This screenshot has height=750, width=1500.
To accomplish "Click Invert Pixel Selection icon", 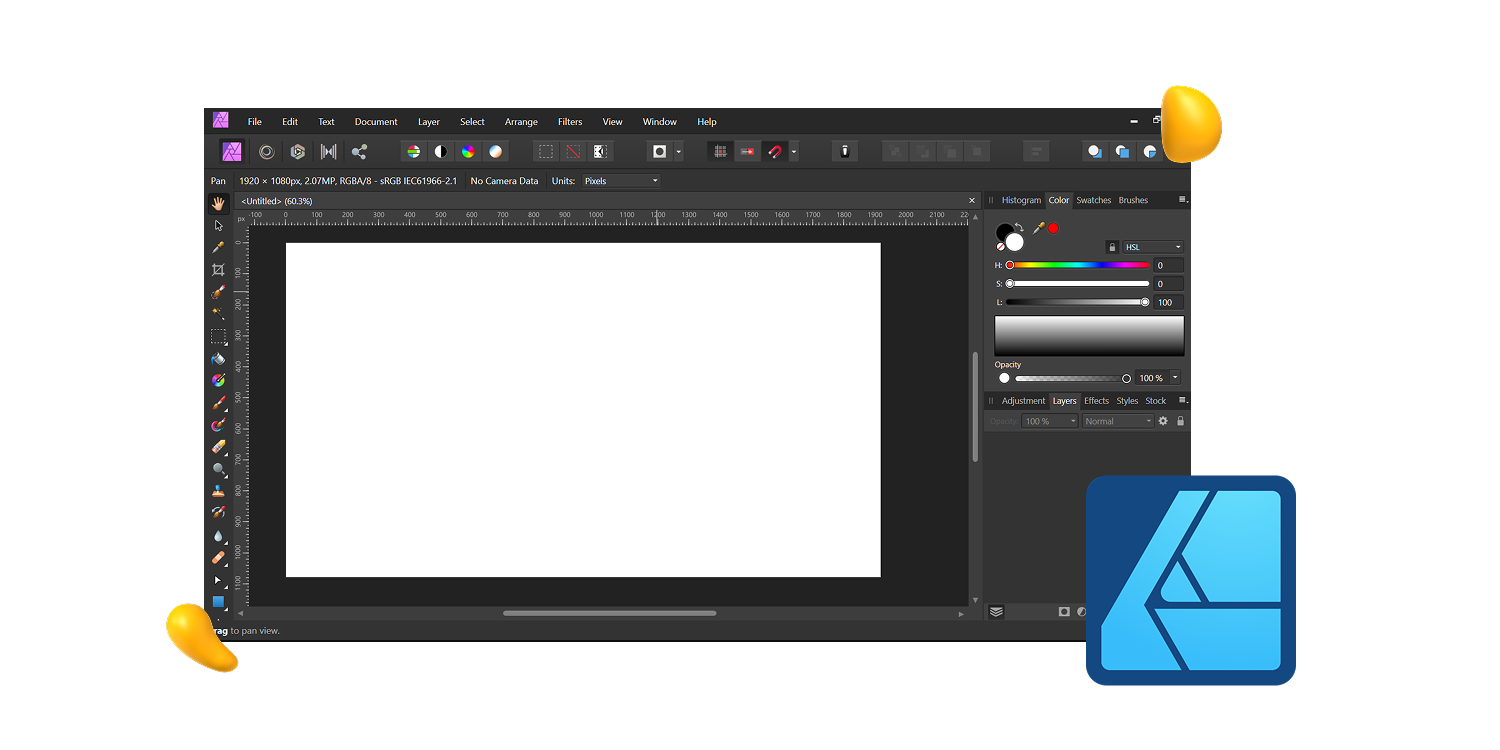I will [600, 152].
